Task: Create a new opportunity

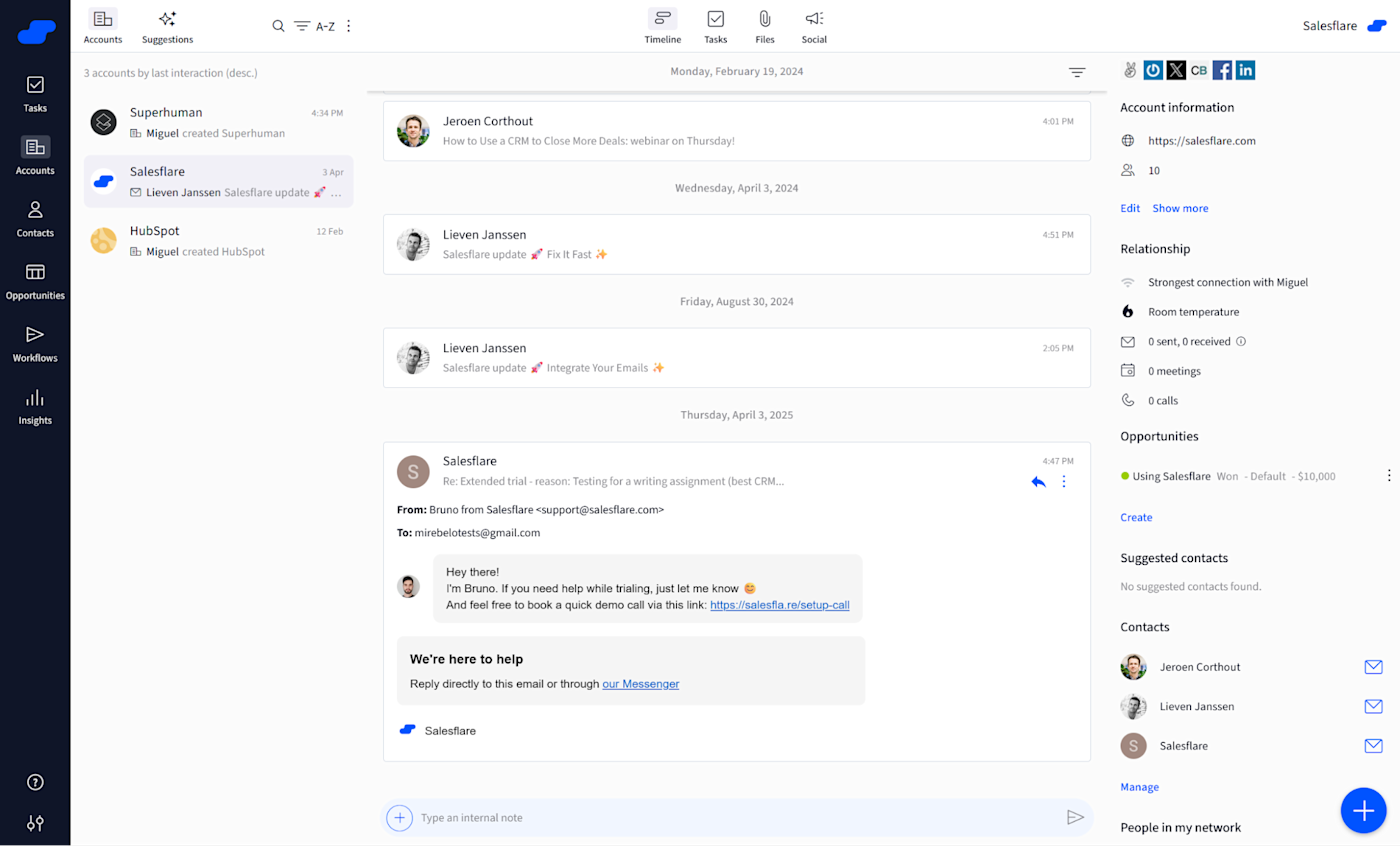Action: pyautogui.click(x=1136, y=517)
